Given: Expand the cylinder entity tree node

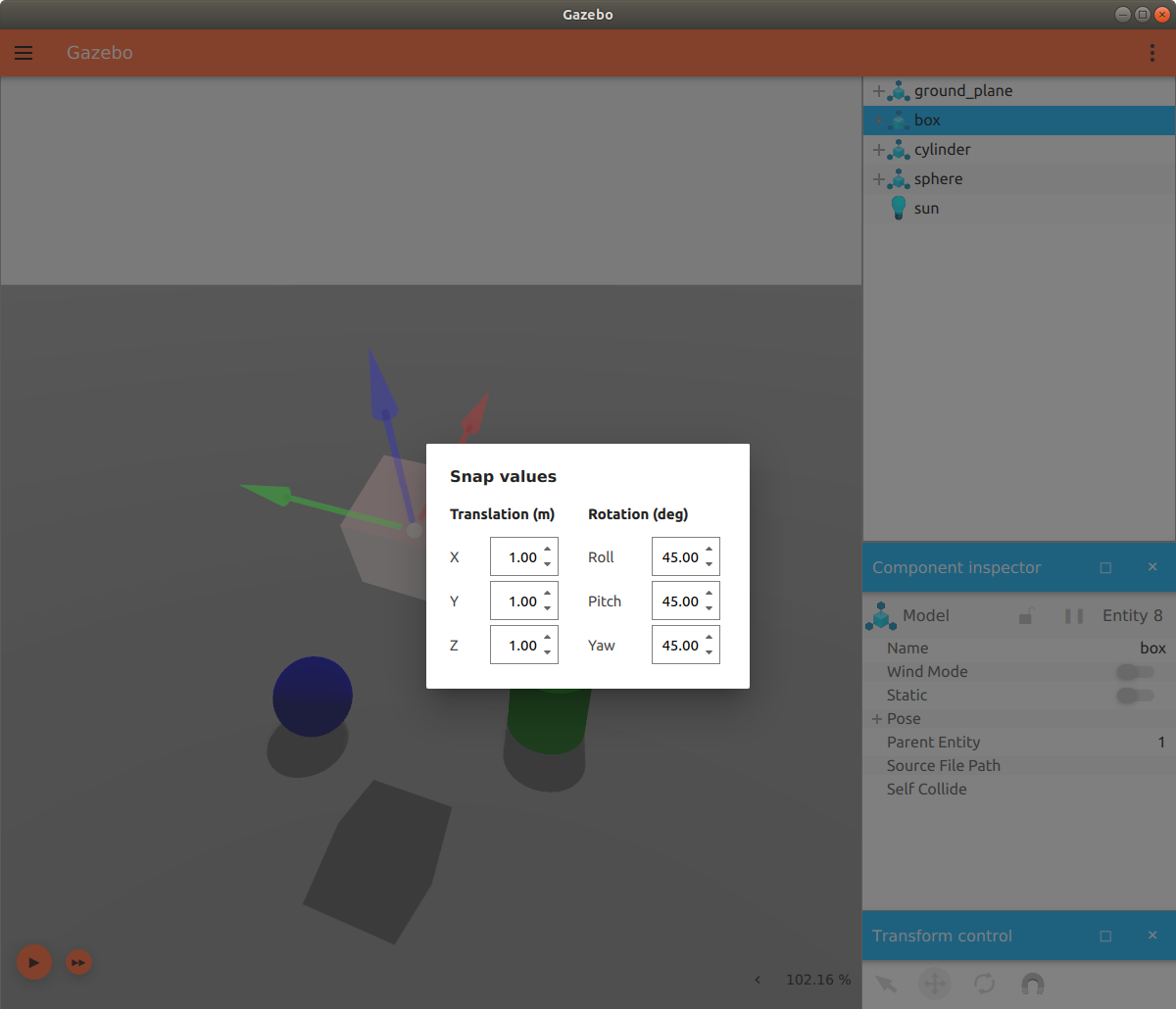Looking at the screenshot, I should [x=878, y=150].
